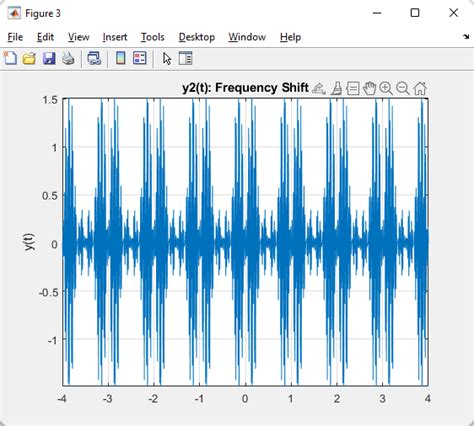474x426 pixels.
Task: Open the Property Inspector icon
Action: click(185, 58)
